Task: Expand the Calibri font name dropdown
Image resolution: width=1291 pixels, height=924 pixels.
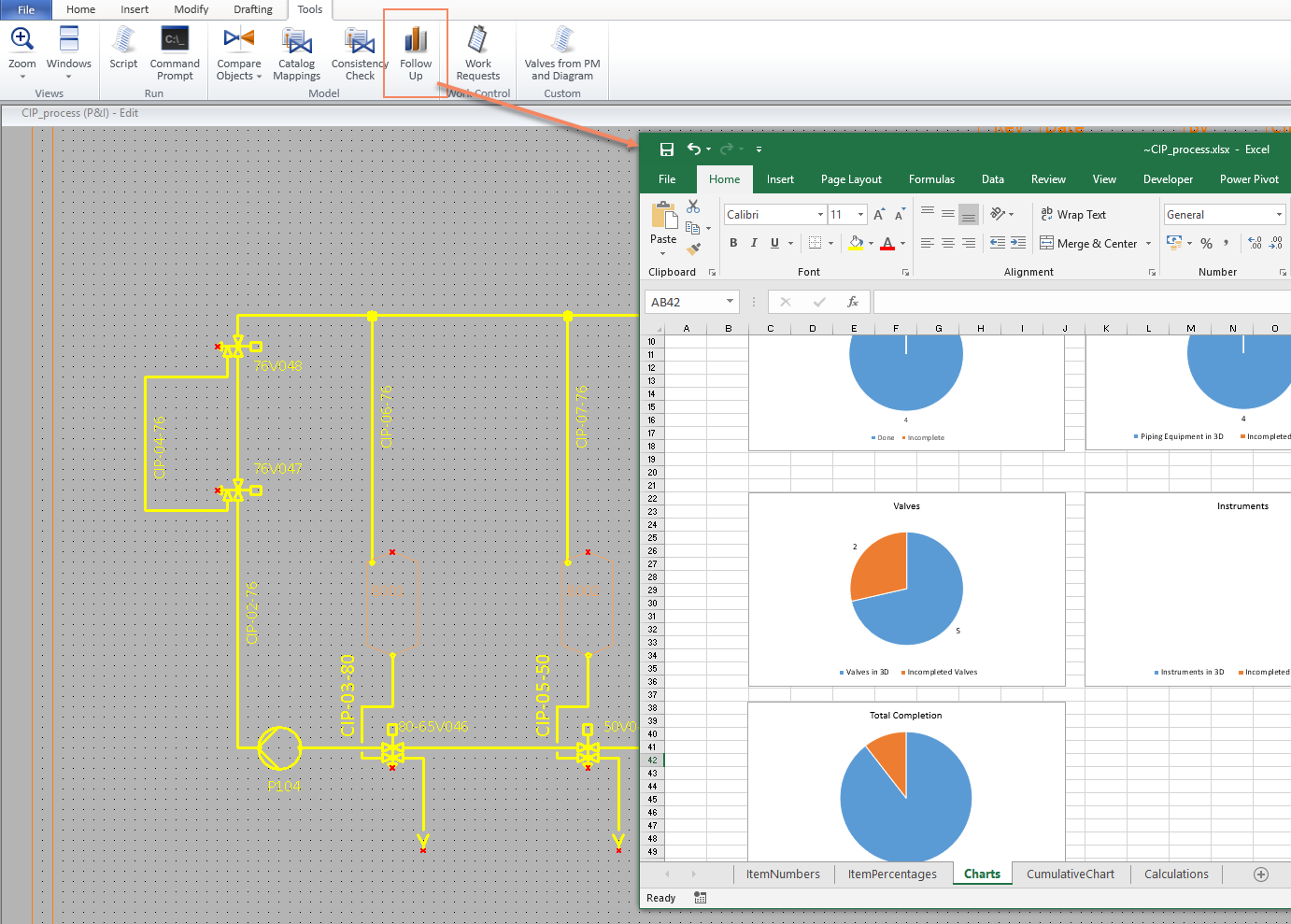Action: [820, 215]
